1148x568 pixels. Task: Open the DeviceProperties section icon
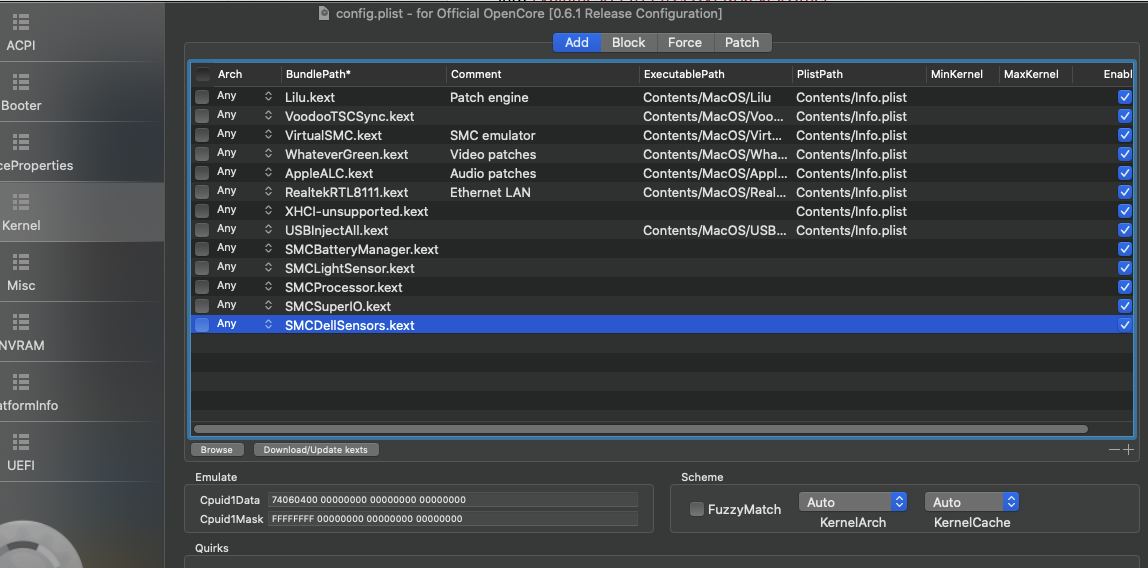(20, 142)
